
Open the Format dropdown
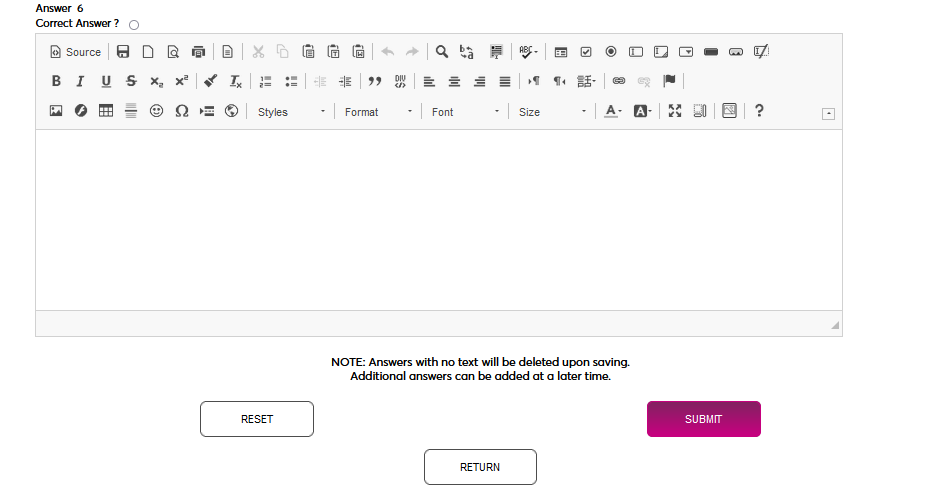(378, 112)
